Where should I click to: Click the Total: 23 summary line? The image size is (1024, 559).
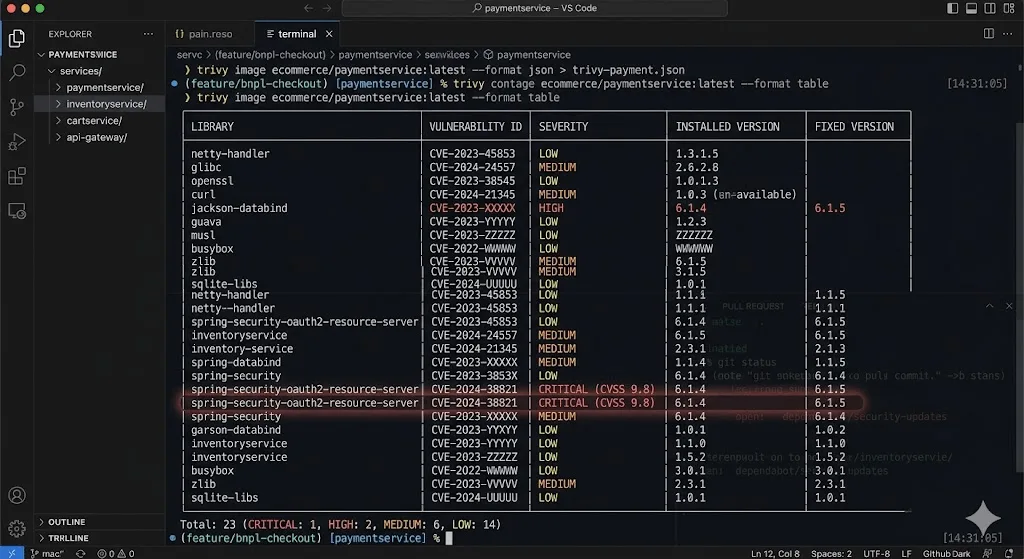pos(340,524)
